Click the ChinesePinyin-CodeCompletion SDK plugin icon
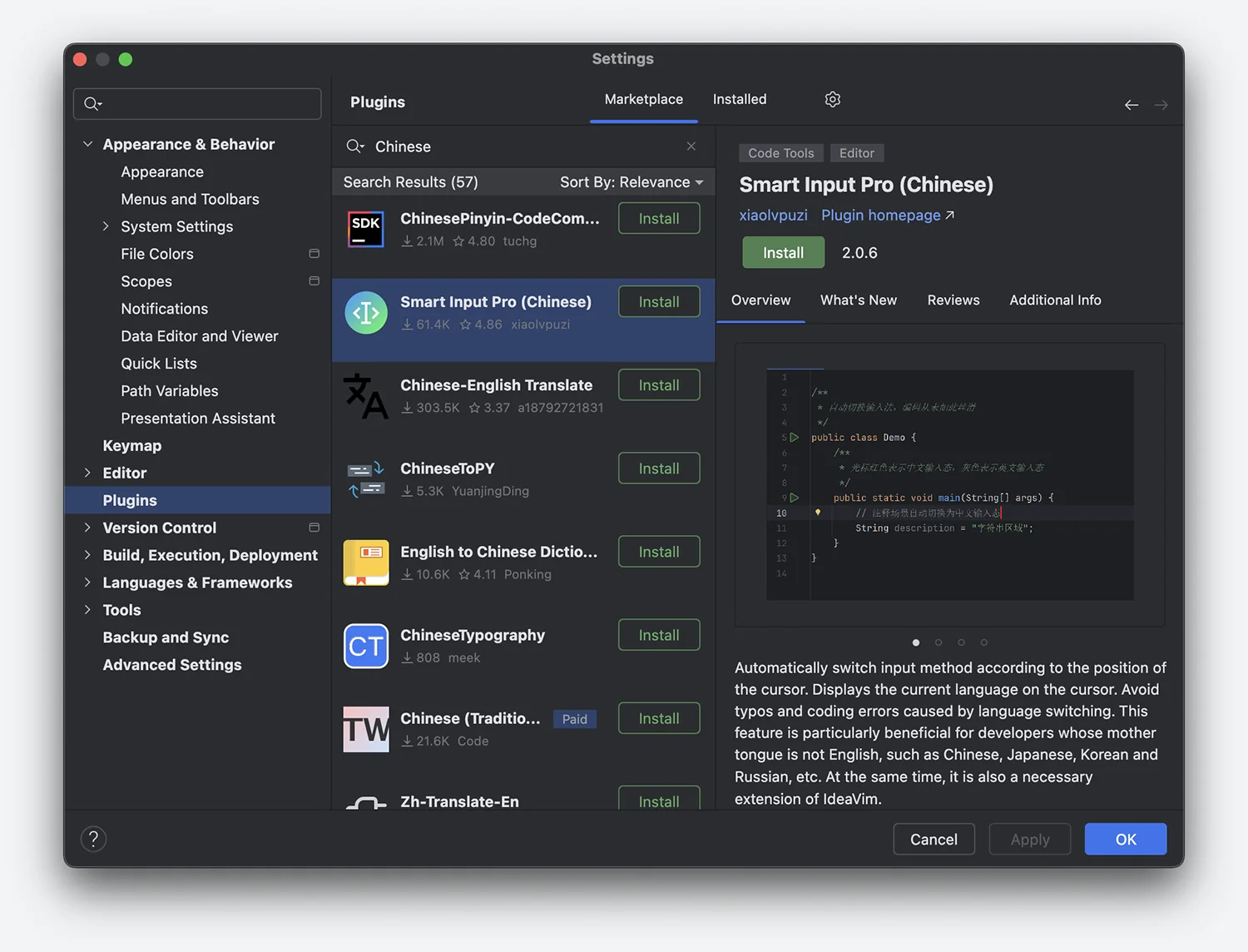 366,229
